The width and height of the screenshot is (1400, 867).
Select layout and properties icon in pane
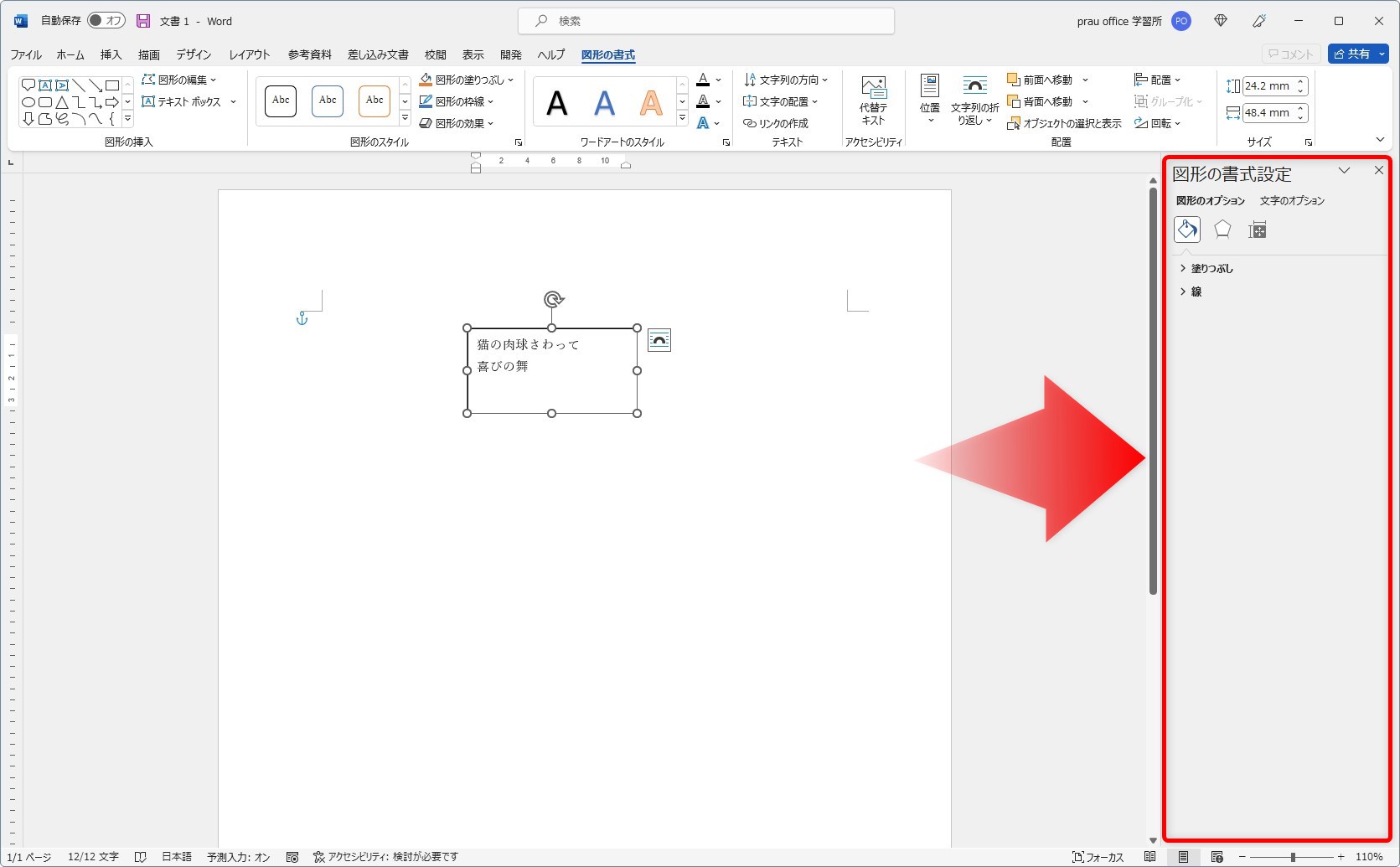point(1257,229)
